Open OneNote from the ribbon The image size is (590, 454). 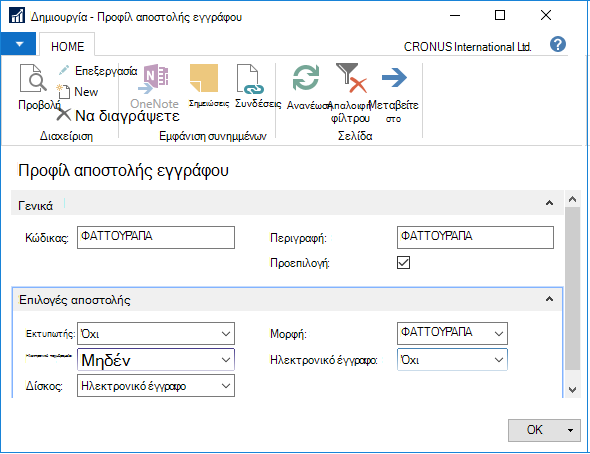[x=154, y=87]
